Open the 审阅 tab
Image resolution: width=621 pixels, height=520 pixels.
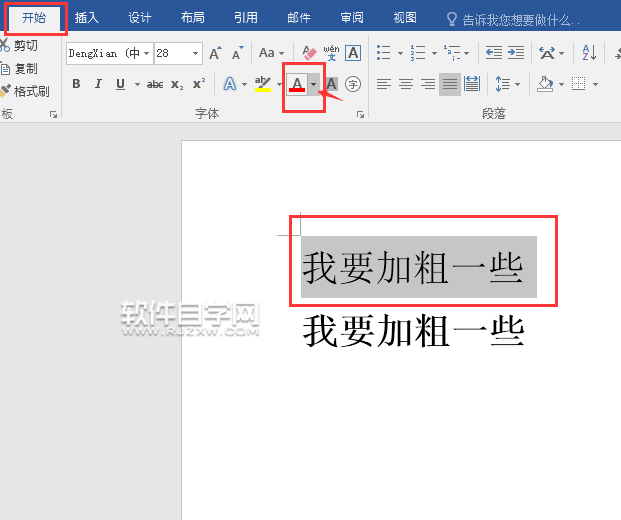coord(352,18)
